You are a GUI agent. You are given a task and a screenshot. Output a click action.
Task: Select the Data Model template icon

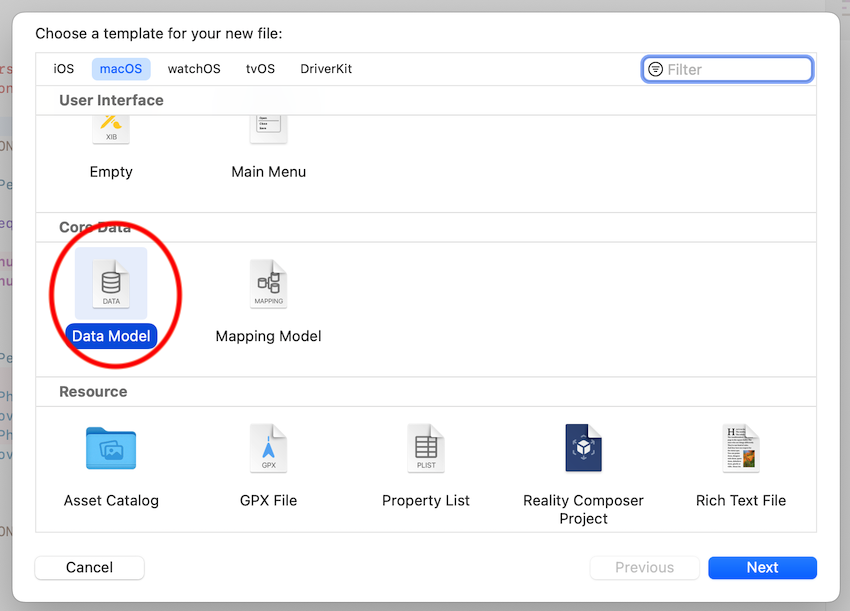click(111, 284)
